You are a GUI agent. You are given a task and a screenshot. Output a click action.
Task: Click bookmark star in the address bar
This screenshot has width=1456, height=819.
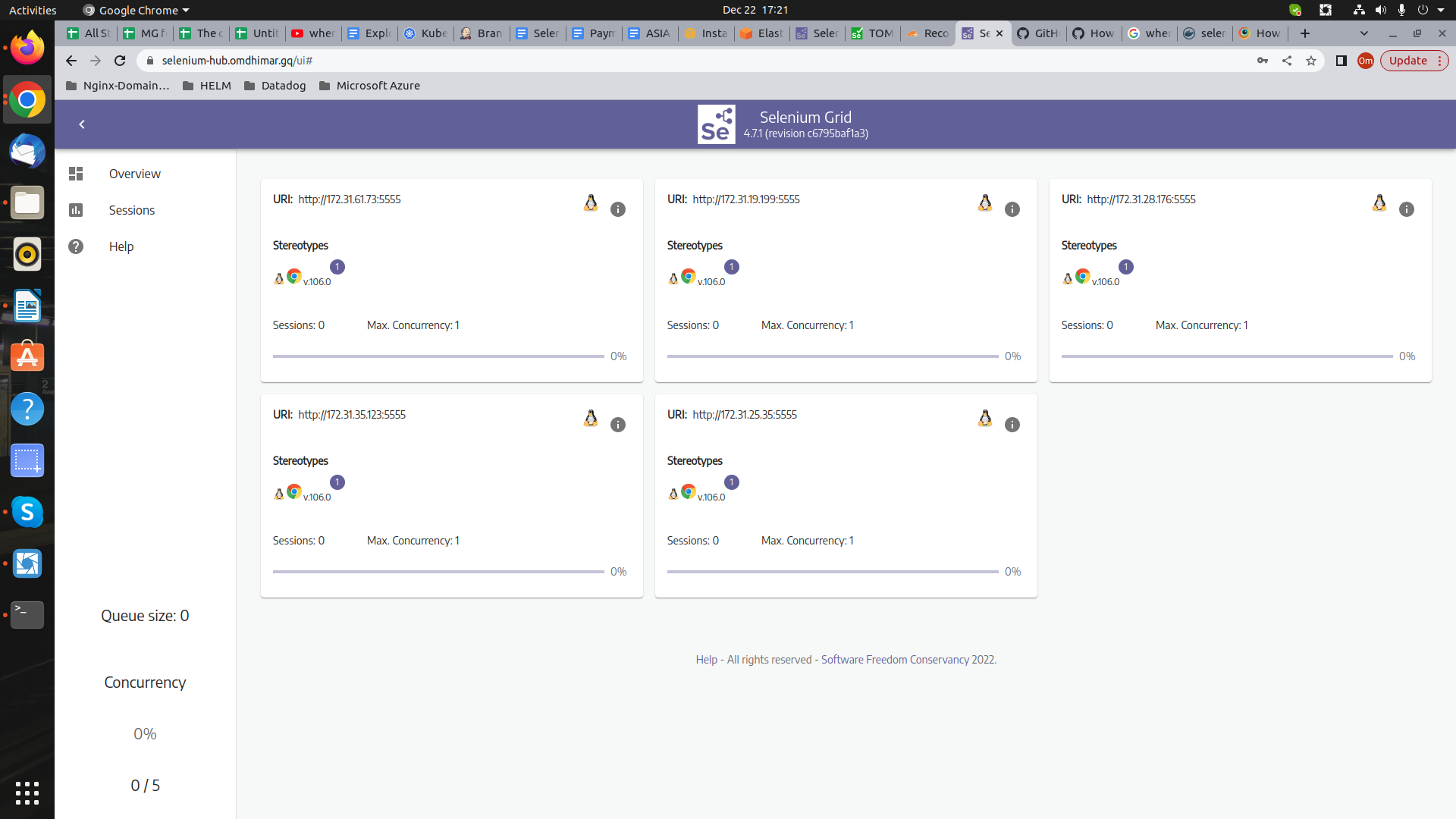[1311, 61]
